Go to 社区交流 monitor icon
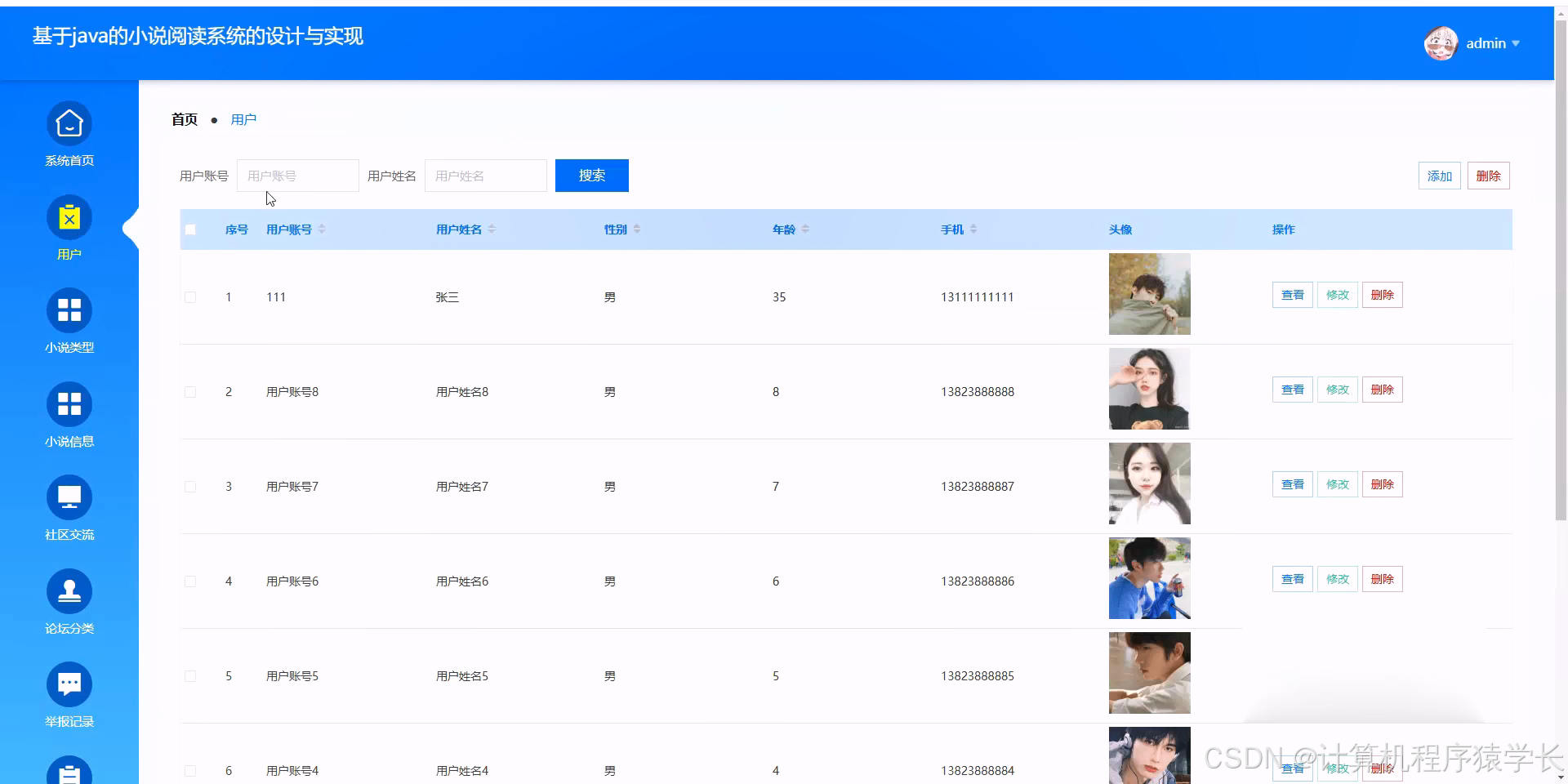This screenshot has height=784, width=1568. (69, 498)
